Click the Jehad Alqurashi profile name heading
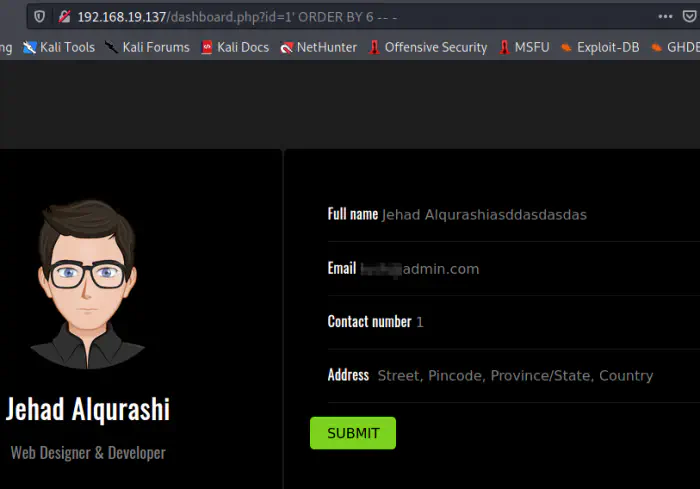 point(88,409)
